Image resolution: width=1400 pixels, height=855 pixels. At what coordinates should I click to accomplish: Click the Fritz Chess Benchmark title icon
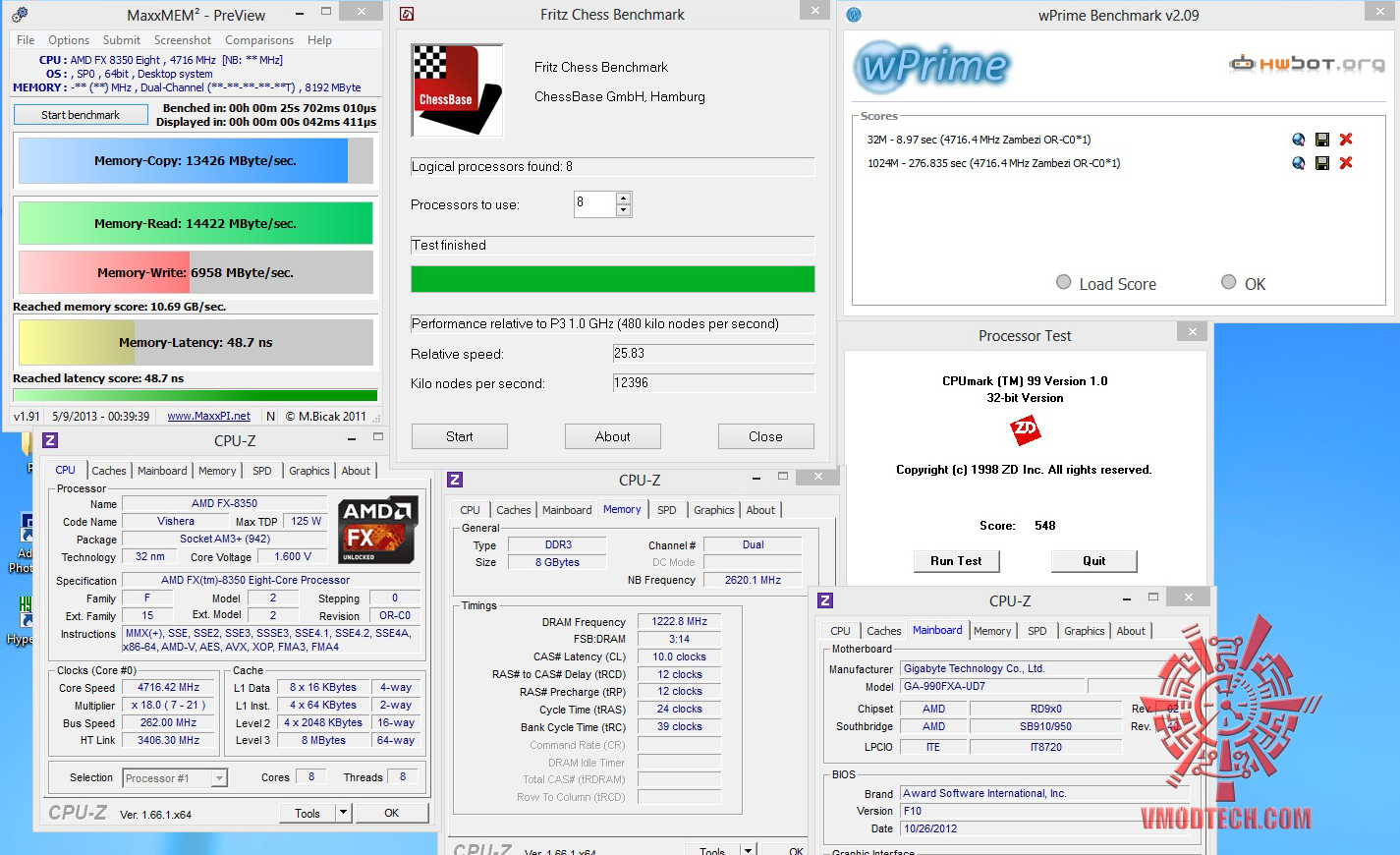[x=407, y=14]
